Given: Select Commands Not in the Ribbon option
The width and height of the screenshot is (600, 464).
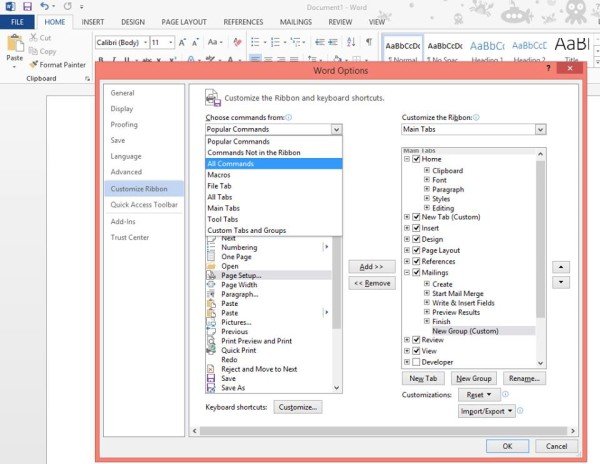Looking at the screenshot, I should click(274, 153).
